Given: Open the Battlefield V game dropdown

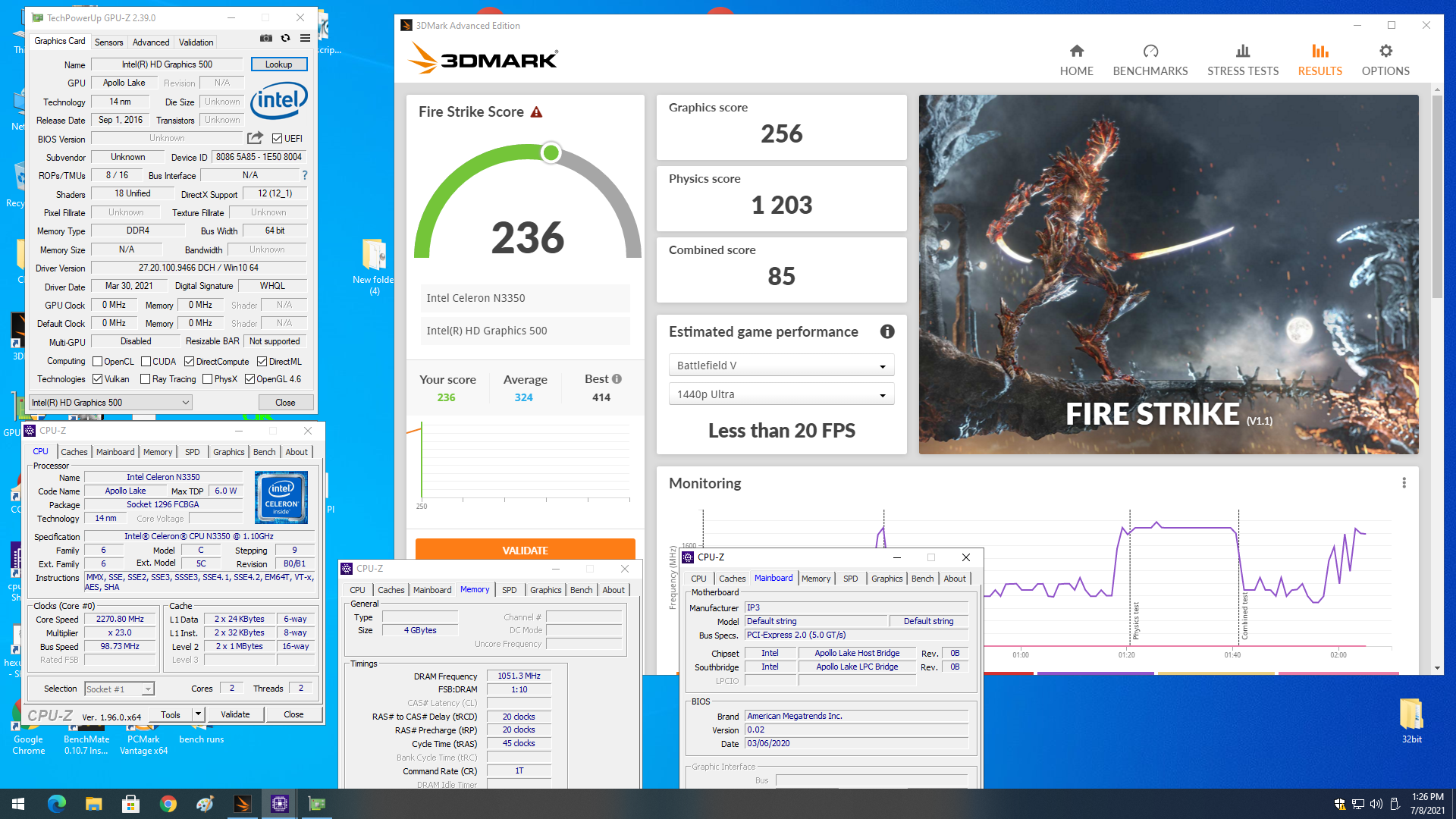Looking at the screenshot, I should click(781, 366).
